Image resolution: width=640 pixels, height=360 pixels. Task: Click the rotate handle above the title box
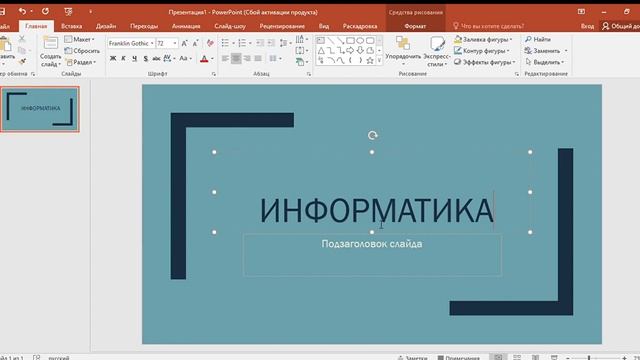372,135
